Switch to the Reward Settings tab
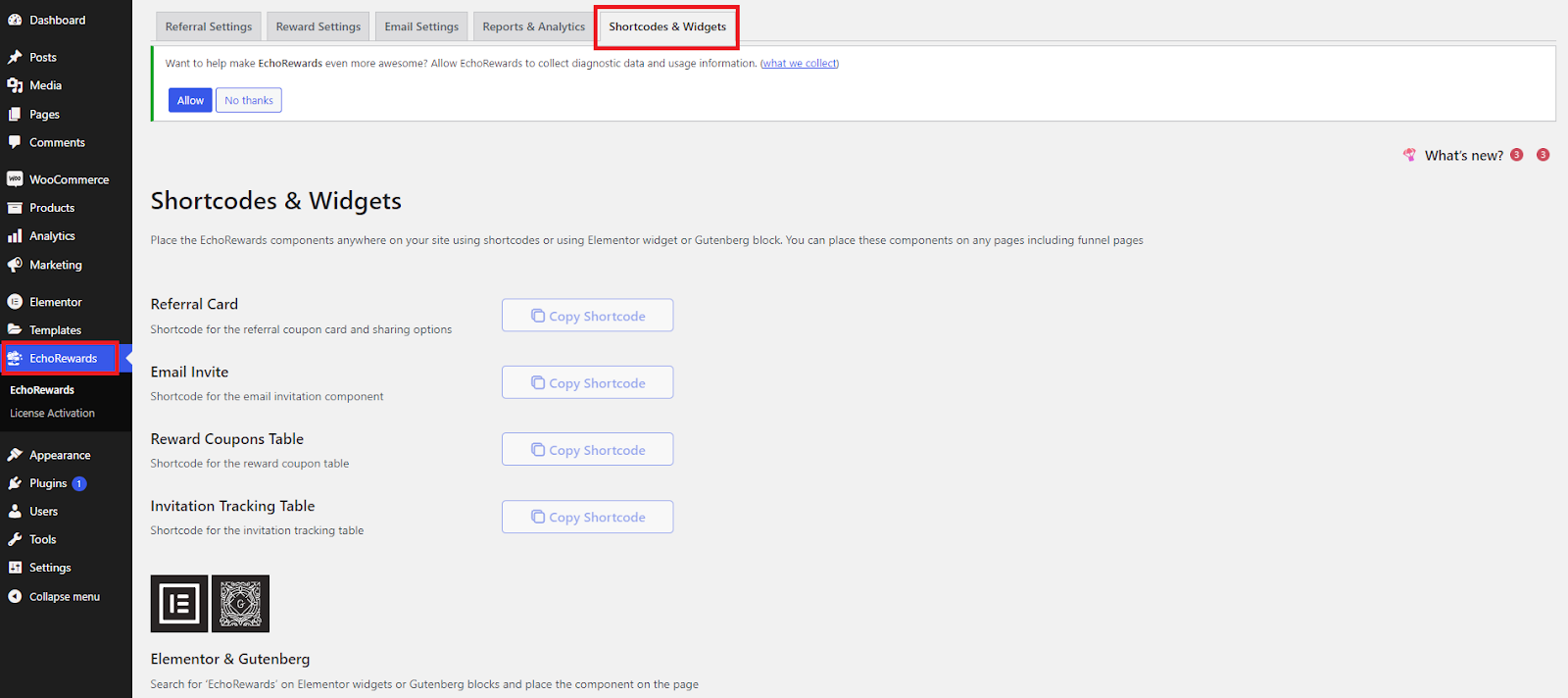Image resolution: width=1568 pixels, height=698 pixels. coord(318,26)
